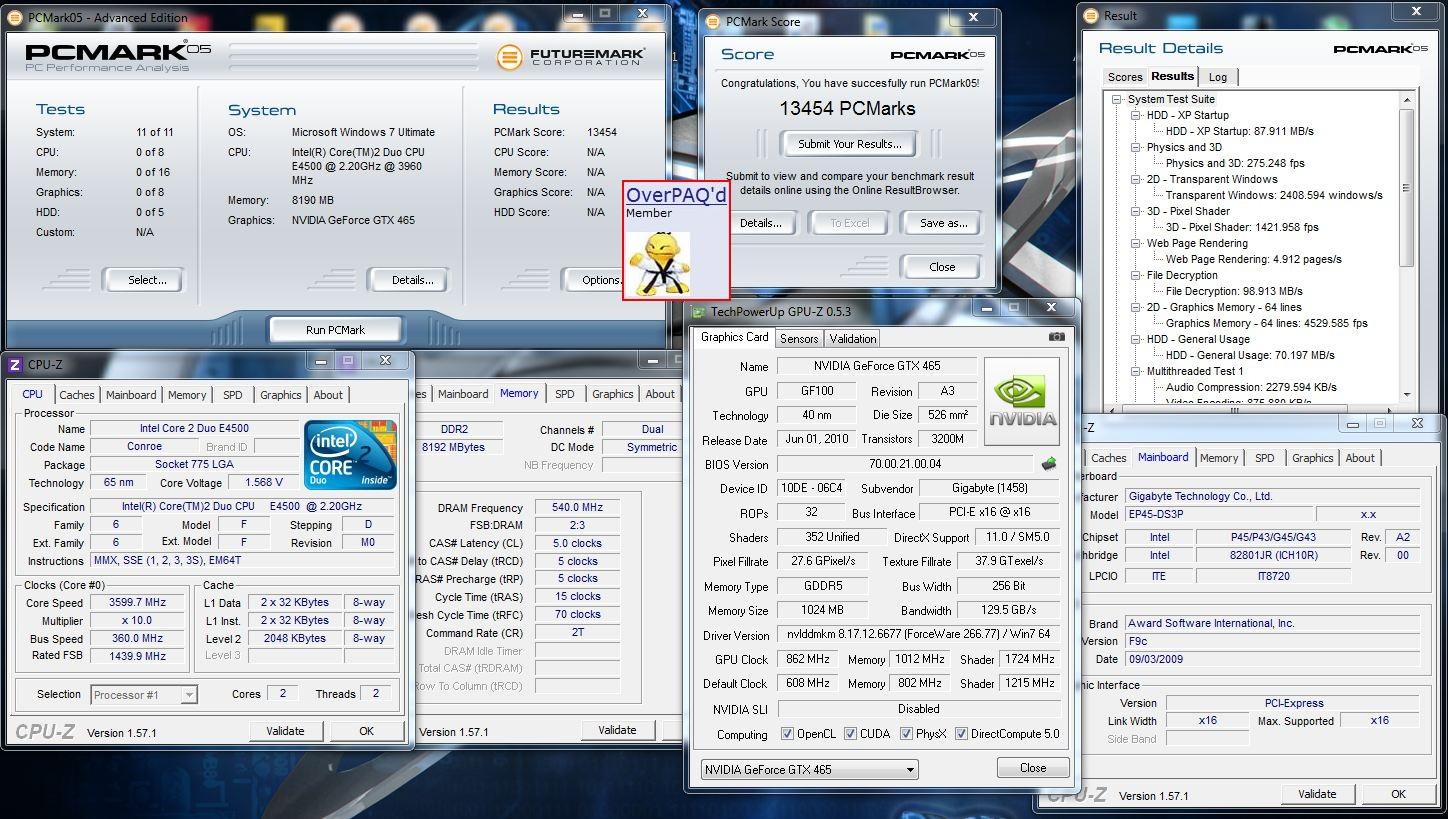
Task: Toggle the DirectCompute 5.0 checkbox
Action: 961,734
